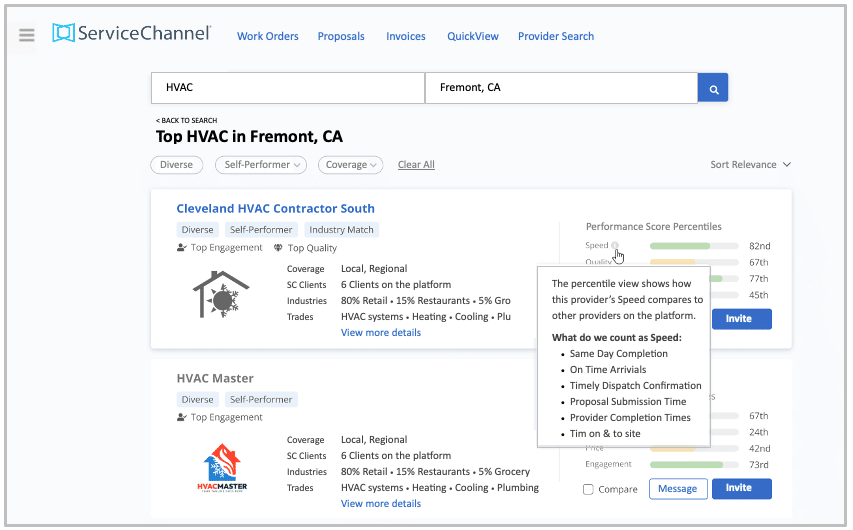Click the Back to Search link
Viewport: 853px width, 530px height.
click(x=186, y=121)
